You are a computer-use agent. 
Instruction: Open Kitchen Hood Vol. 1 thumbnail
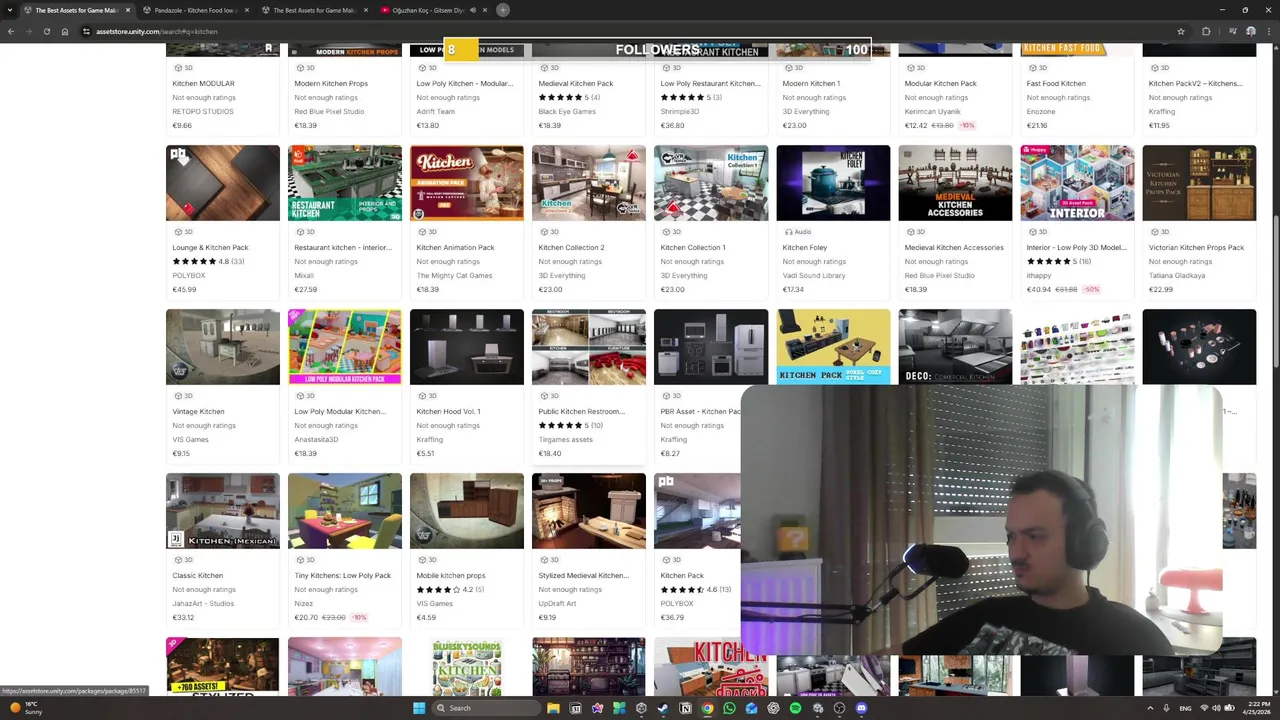467,347
